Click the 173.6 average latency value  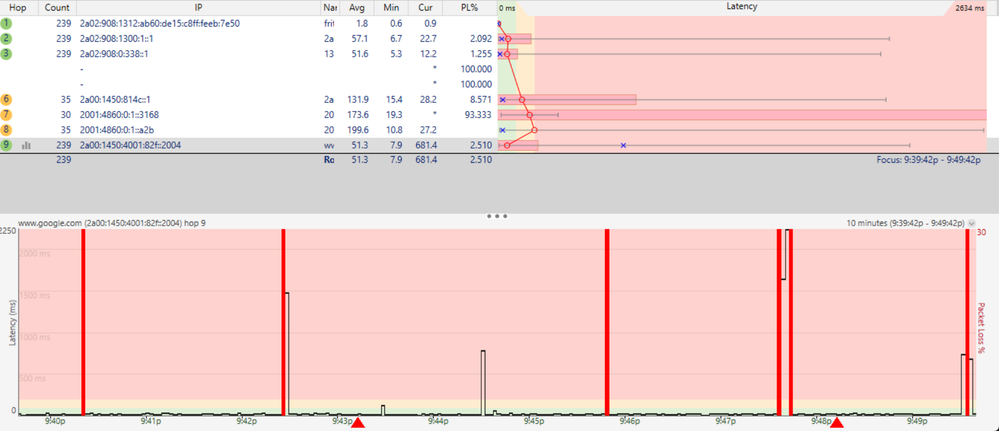pos(358,115)
